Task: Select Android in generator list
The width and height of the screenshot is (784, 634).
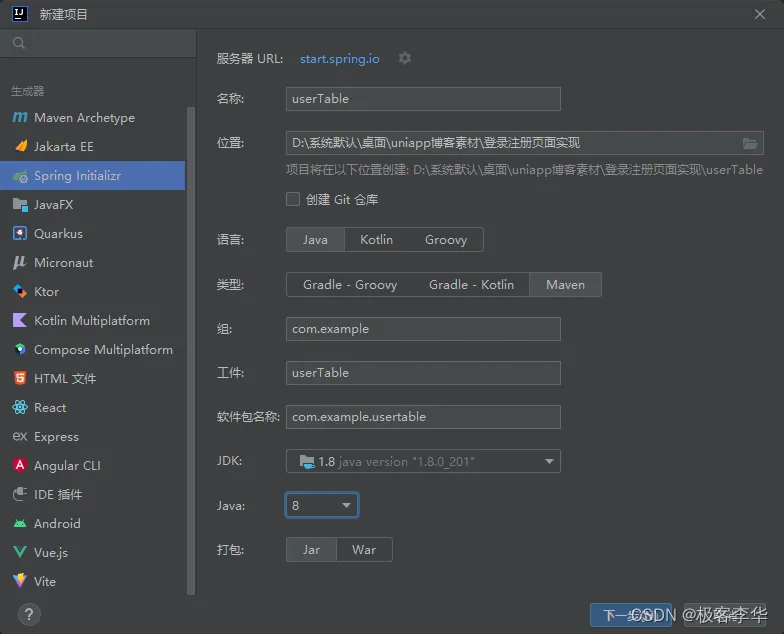Action: coord(92,524)
